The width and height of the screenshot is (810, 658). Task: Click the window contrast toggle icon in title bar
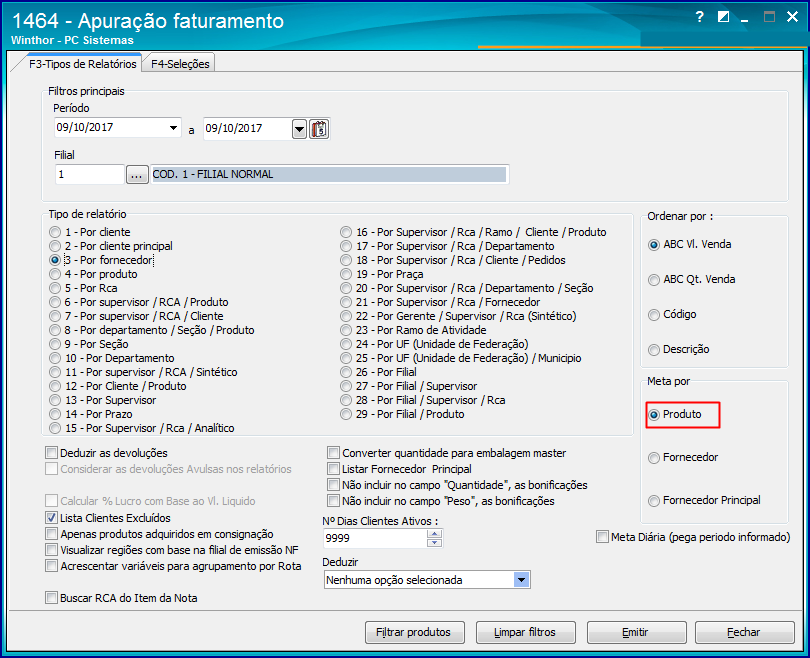click(x=723, y=17)
